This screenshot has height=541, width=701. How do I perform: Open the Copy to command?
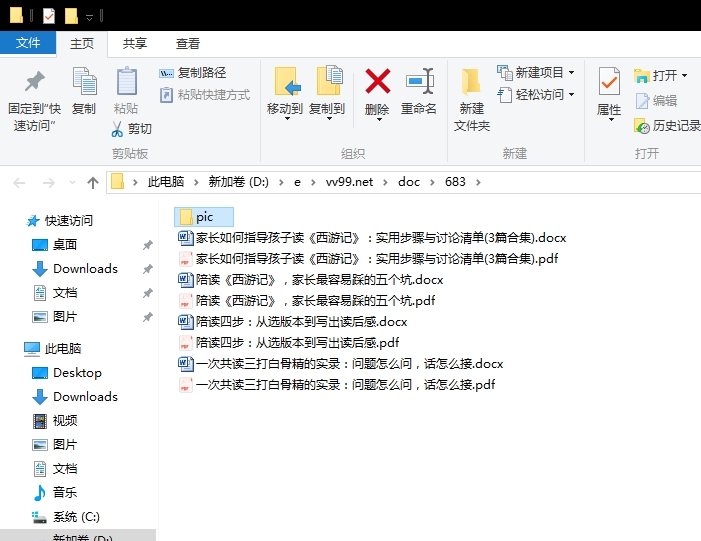click(327, 93)
